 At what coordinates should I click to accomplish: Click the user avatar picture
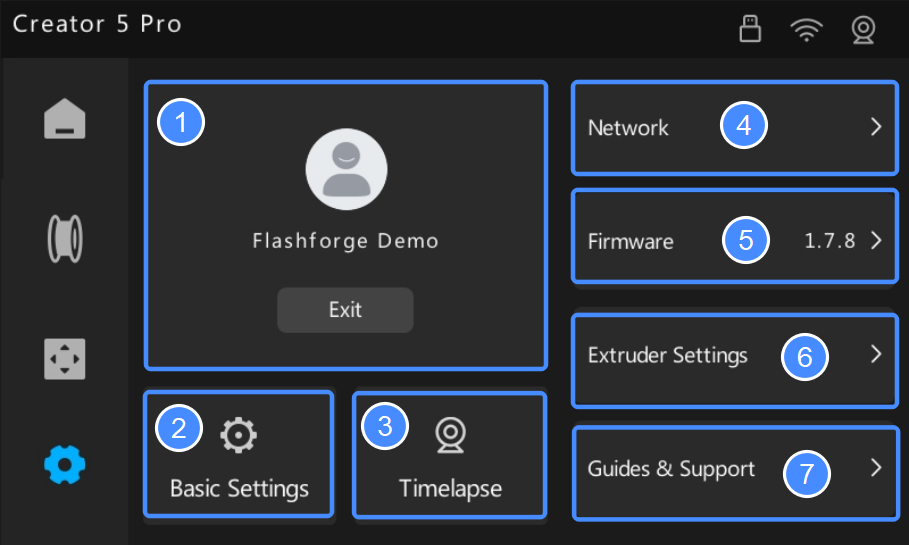point(347,169)
